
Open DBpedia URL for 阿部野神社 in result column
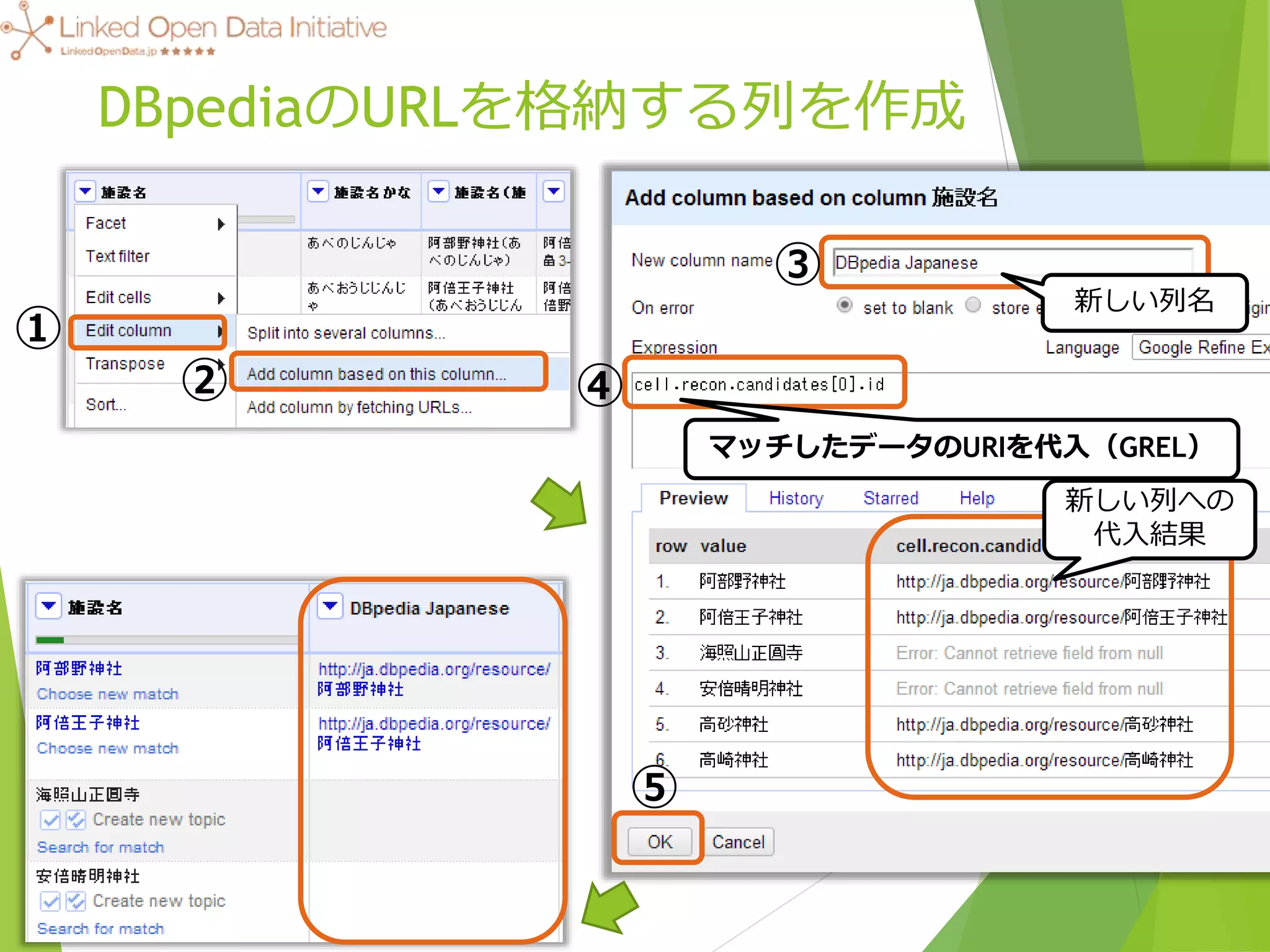[x=433, y=679]
